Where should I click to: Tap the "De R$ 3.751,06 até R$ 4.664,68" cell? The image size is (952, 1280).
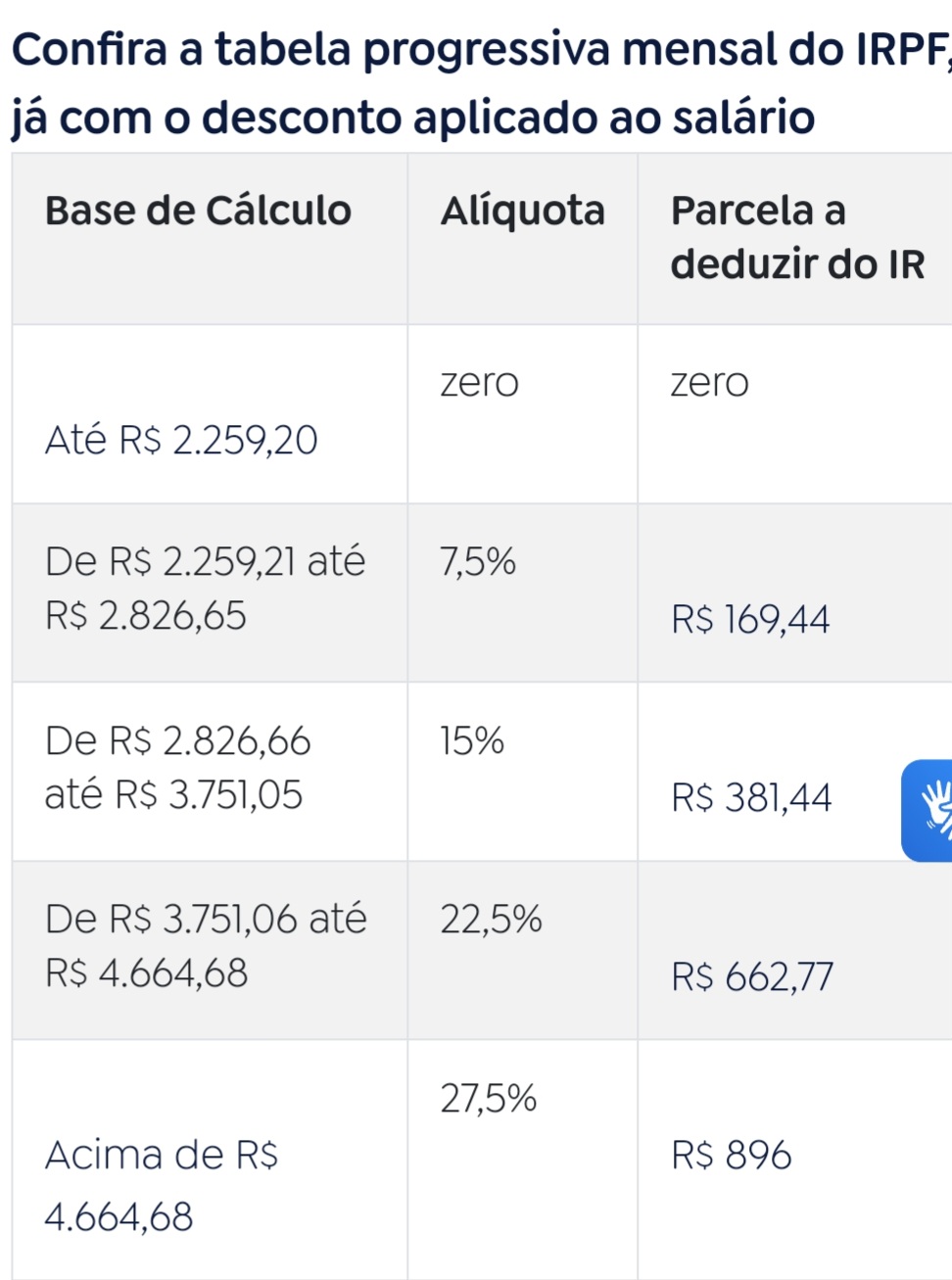[x=206, y=946]
